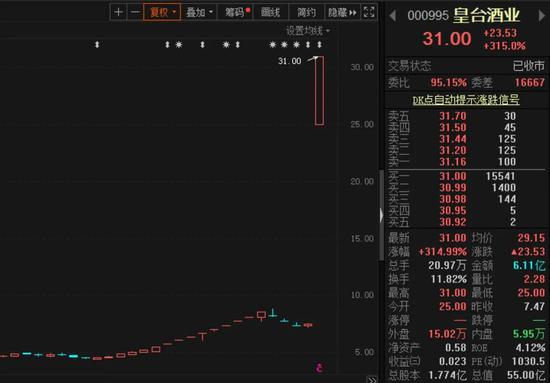Click the 总股本 1.774亿 value
The height and width of the screenshot is (383, 550).
[448, 376]
